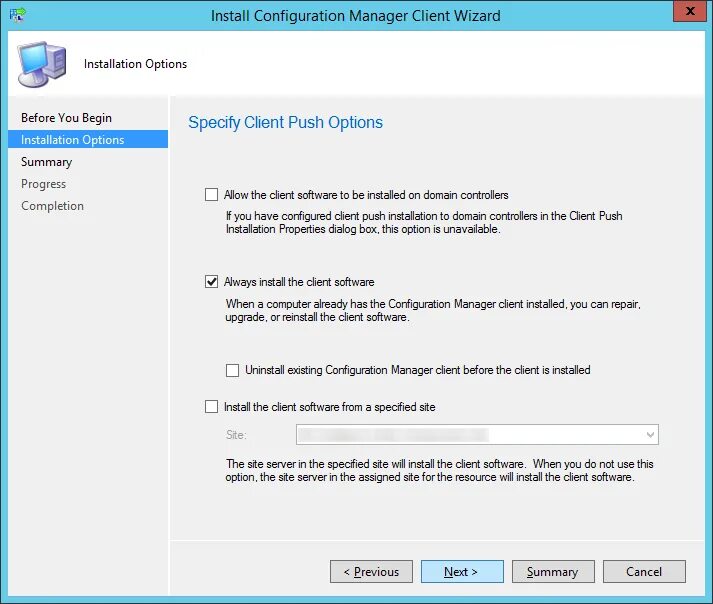Select the Progress step in sidebar
Image resolution: width=713 pixels, height=604 pixels.
[43, 184]
